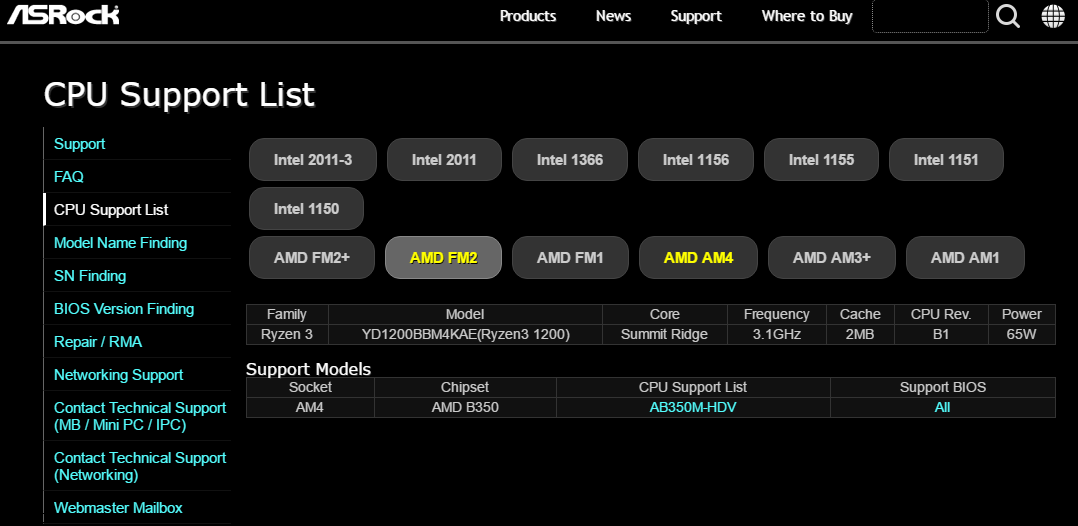Click the YD1200BBM4KAE(Ryzen3 1200) model cell
1078x526 pixels.
(x=465, y=335)
